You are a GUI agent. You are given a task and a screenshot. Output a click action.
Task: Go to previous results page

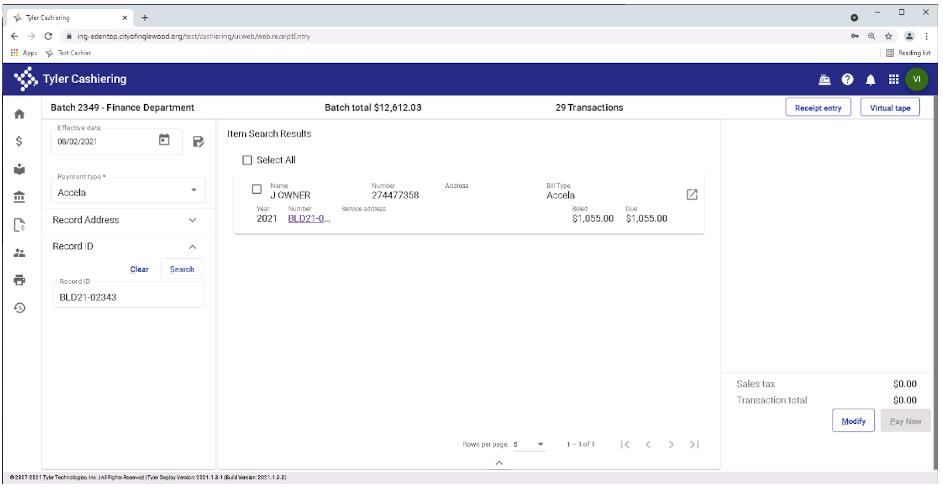click(x=648, y=445)
